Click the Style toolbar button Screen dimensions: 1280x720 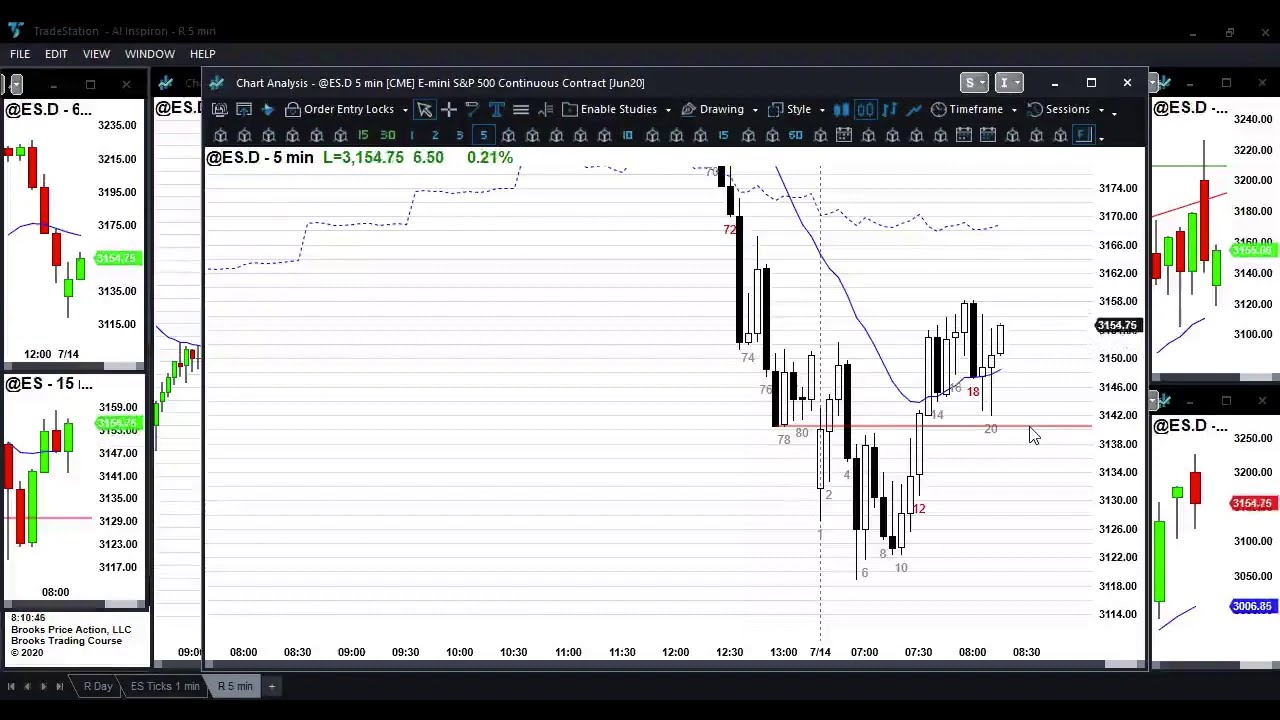pos(789,109)
